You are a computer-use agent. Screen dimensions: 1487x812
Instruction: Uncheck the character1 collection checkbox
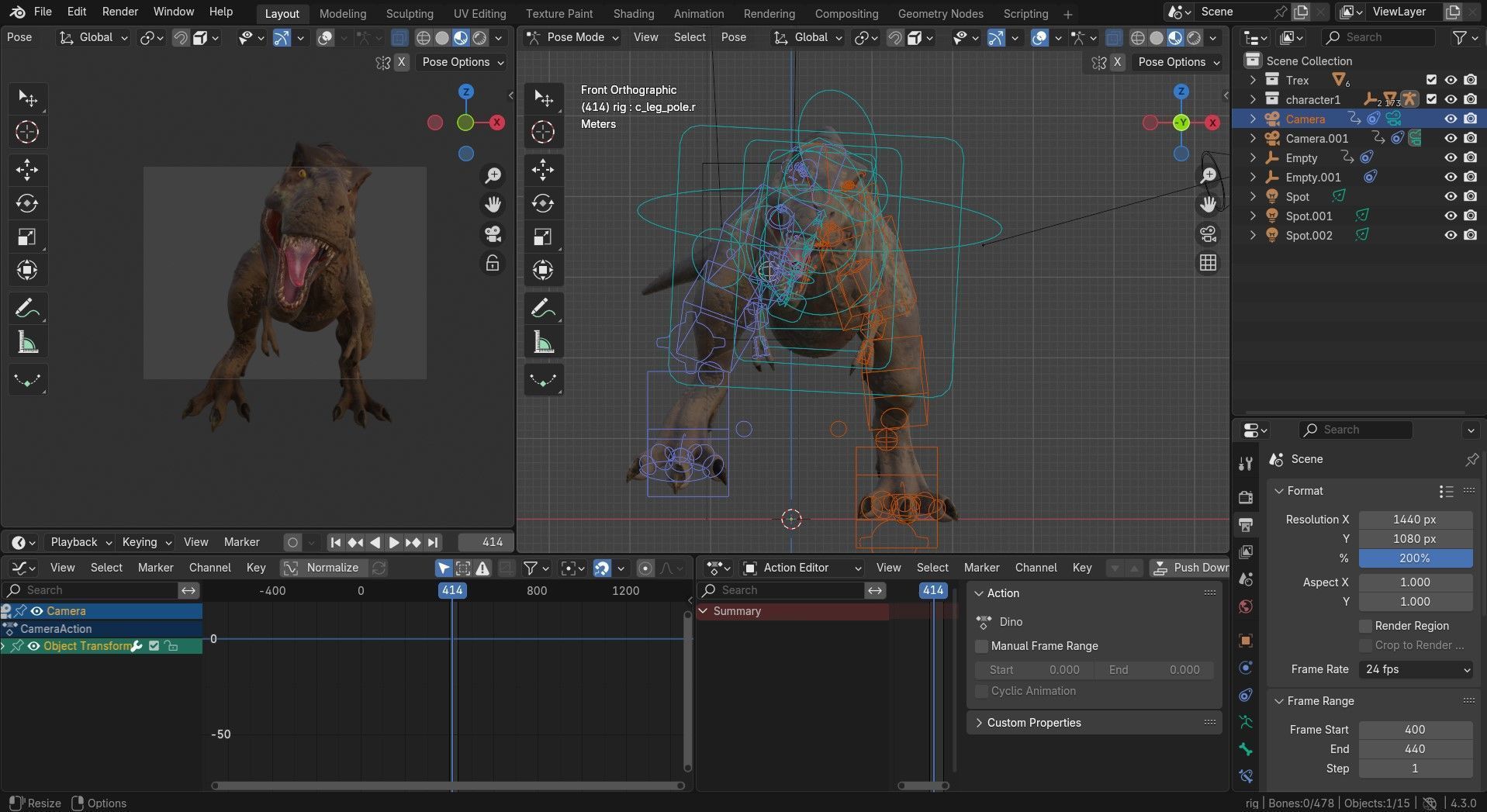(1431, 99)
